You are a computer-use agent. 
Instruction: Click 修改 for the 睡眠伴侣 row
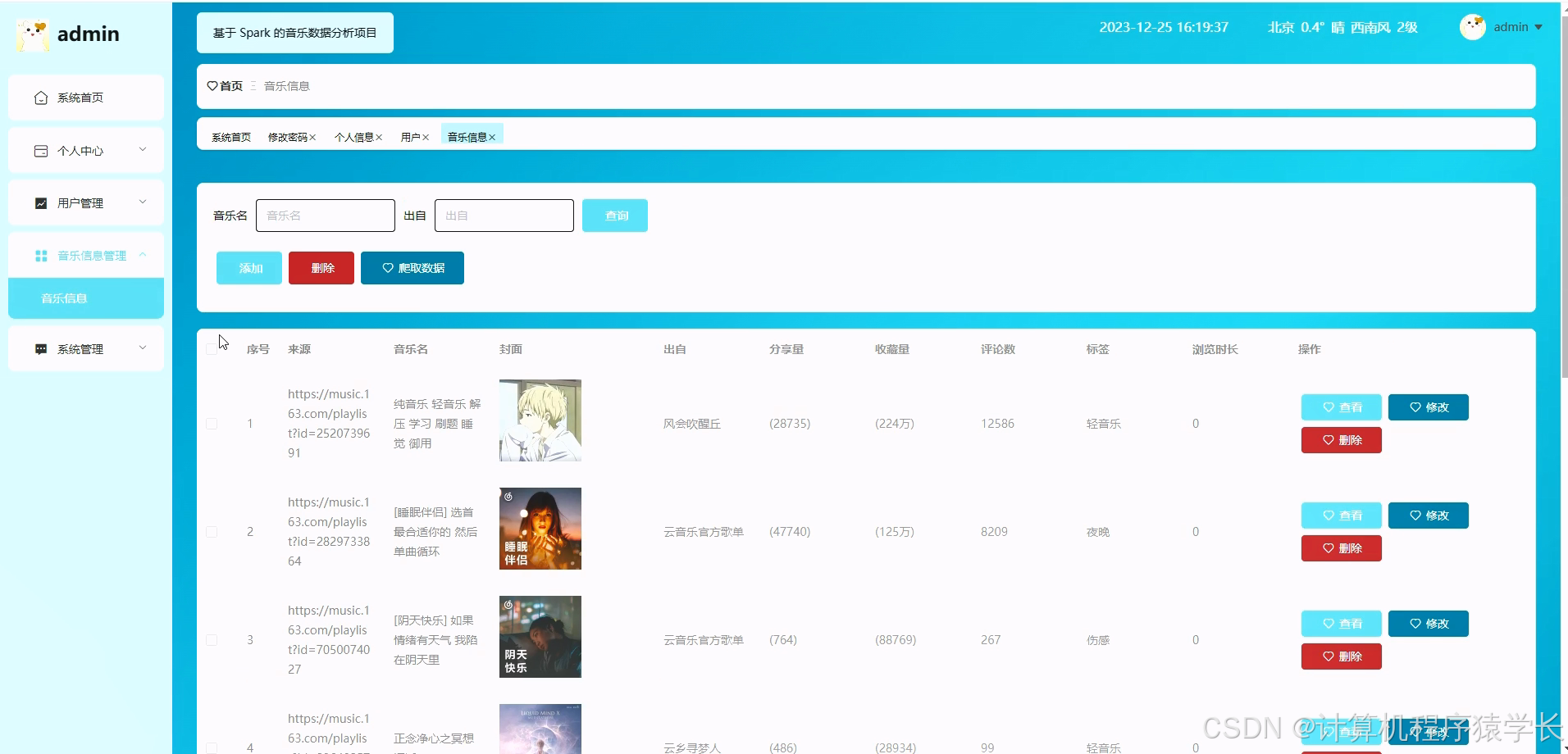(x=1429, y=516)
